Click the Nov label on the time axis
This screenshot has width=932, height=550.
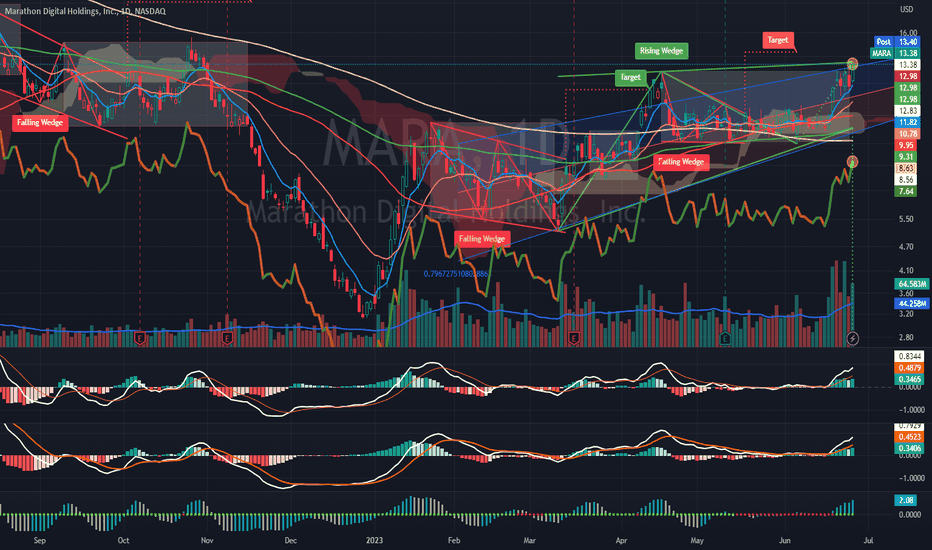pyautogui.click(x=207, y=540)
